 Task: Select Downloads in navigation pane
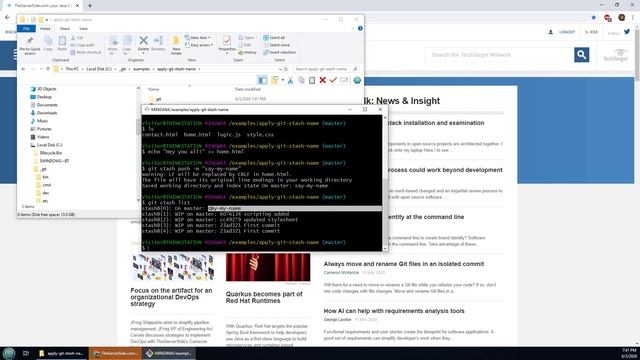tap(43, 113)
